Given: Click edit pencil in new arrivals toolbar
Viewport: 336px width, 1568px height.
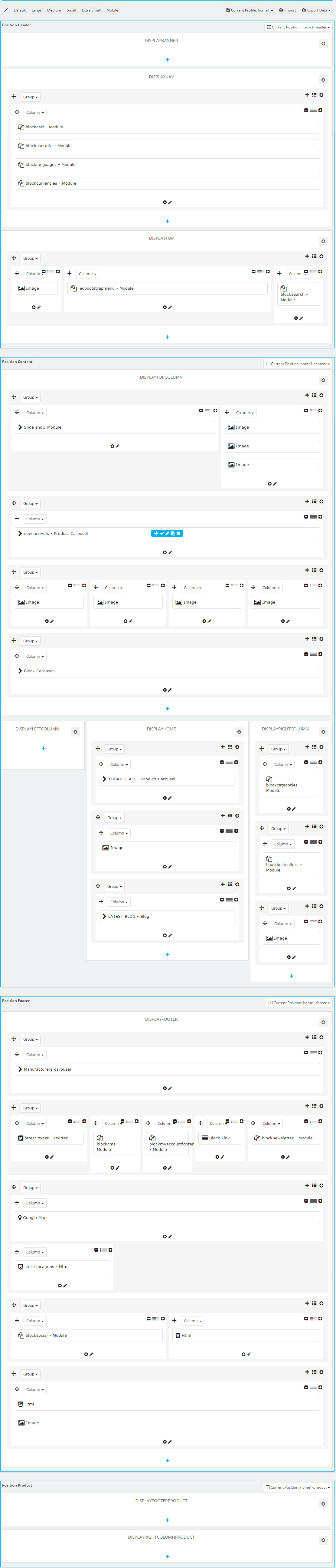Looking at the screenshot, I should [167, 533].
